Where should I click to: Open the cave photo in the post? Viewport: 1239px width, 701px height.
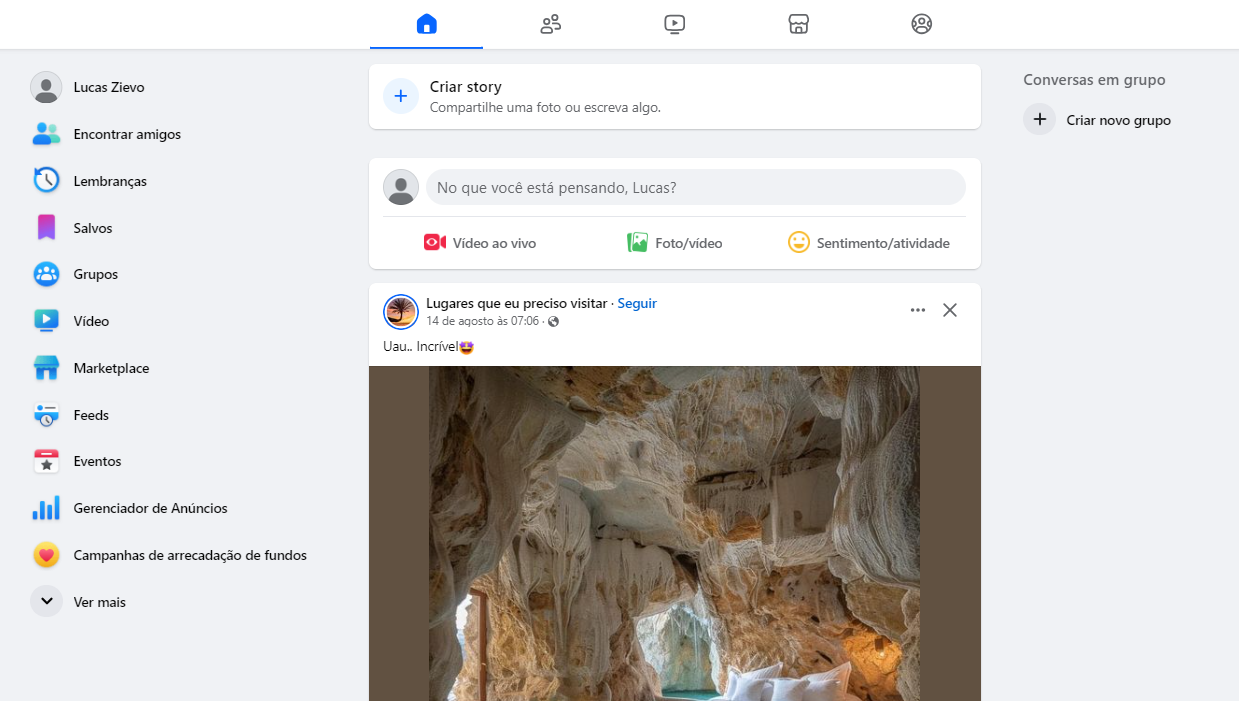pos(675,533)
